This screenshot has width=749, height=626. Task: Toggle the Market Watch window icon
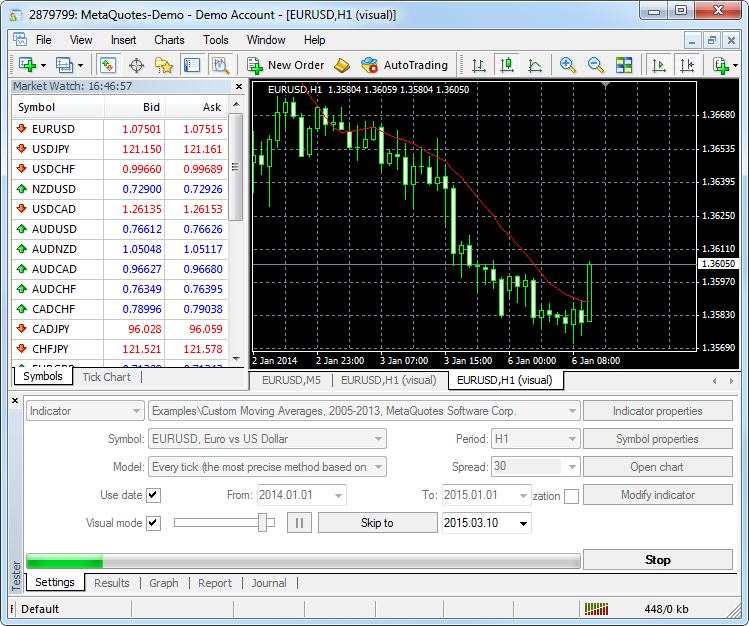coord(108,65)
